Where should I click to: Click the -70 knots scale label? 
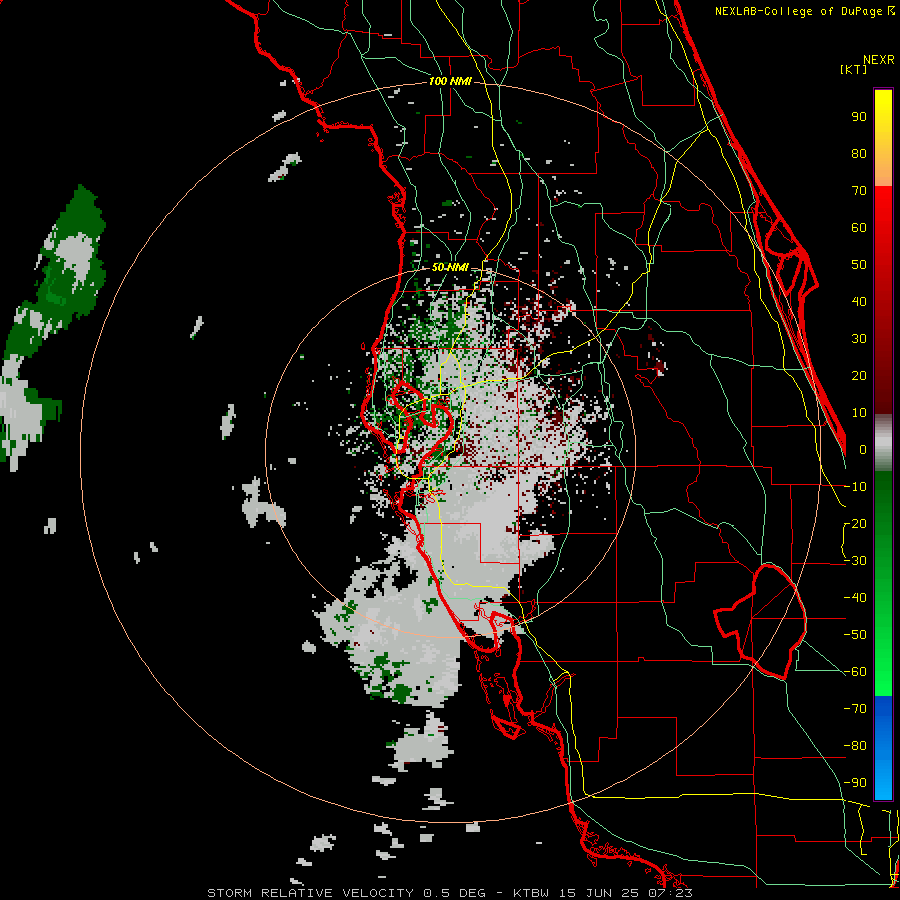click(x=855, y=708)
